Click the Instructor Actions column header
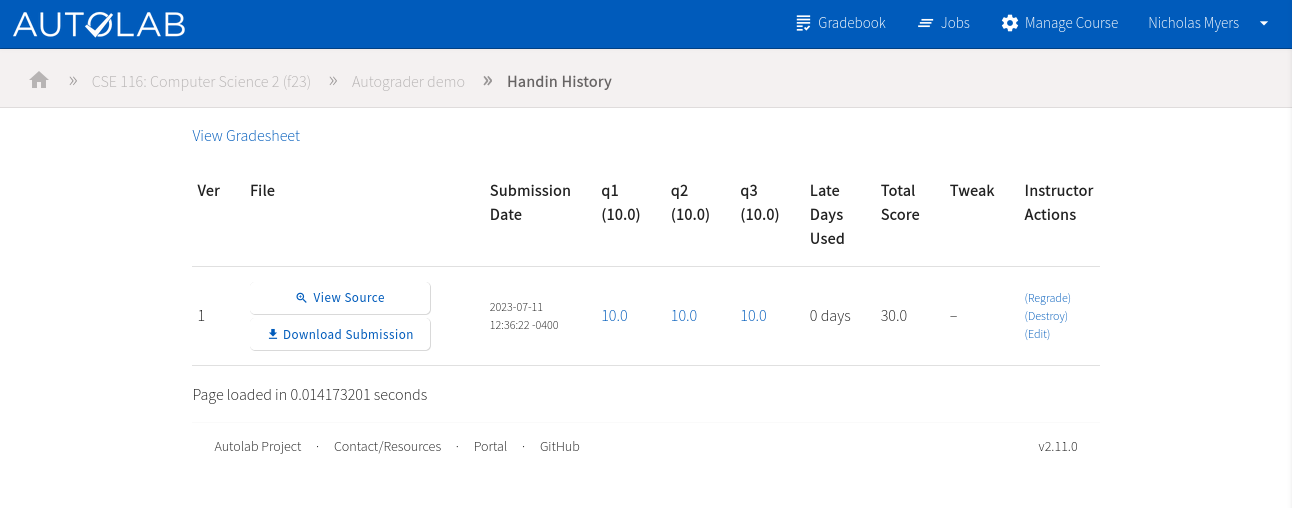This screenshot has width=1292, height=508. pos(1059,202)
